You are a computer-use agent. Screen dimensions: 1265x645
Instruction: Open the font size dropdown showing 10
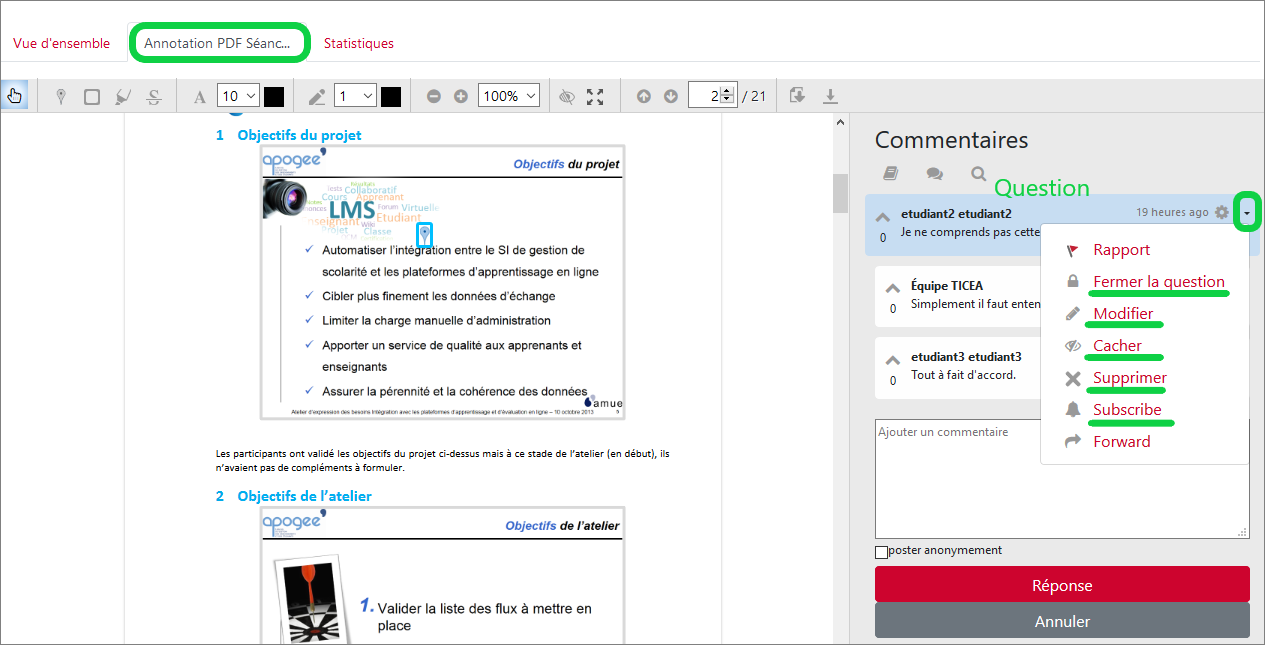click(238, 96)
